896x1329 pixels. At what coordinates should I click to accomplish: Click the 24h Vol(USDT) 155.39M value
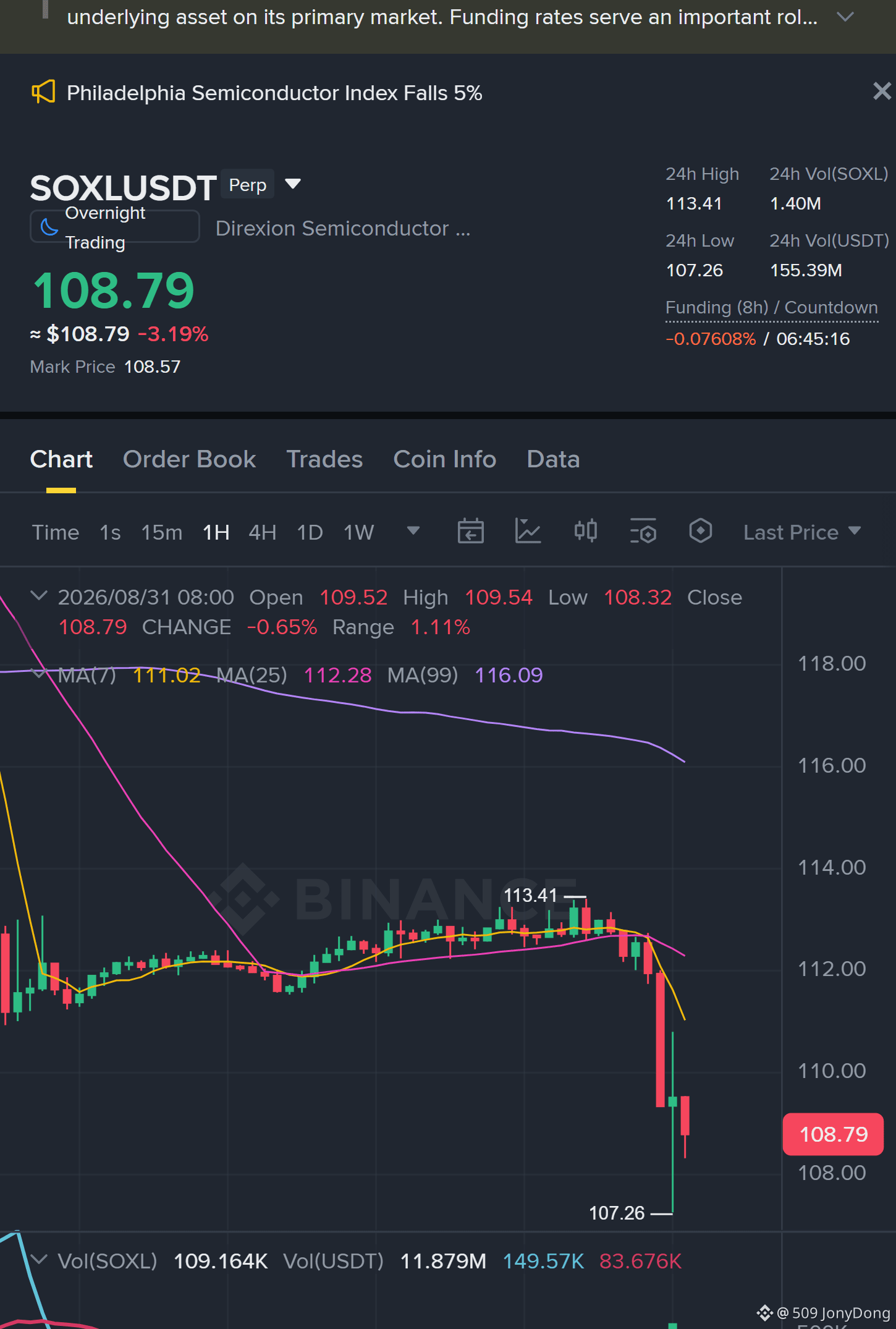[806, 270]
